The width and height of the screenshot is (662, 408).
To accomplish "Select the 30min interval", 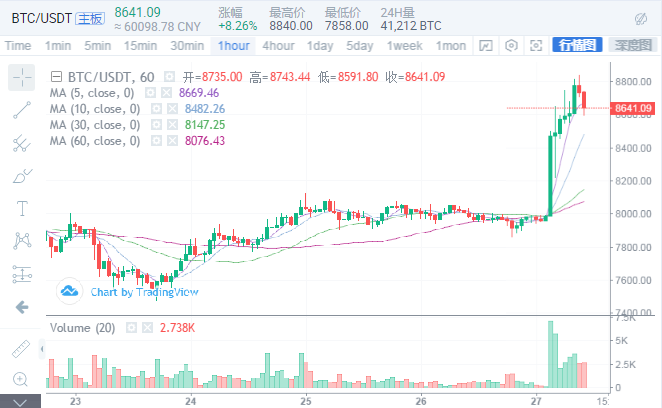I will pyautogui.click(x=187, y=46).
